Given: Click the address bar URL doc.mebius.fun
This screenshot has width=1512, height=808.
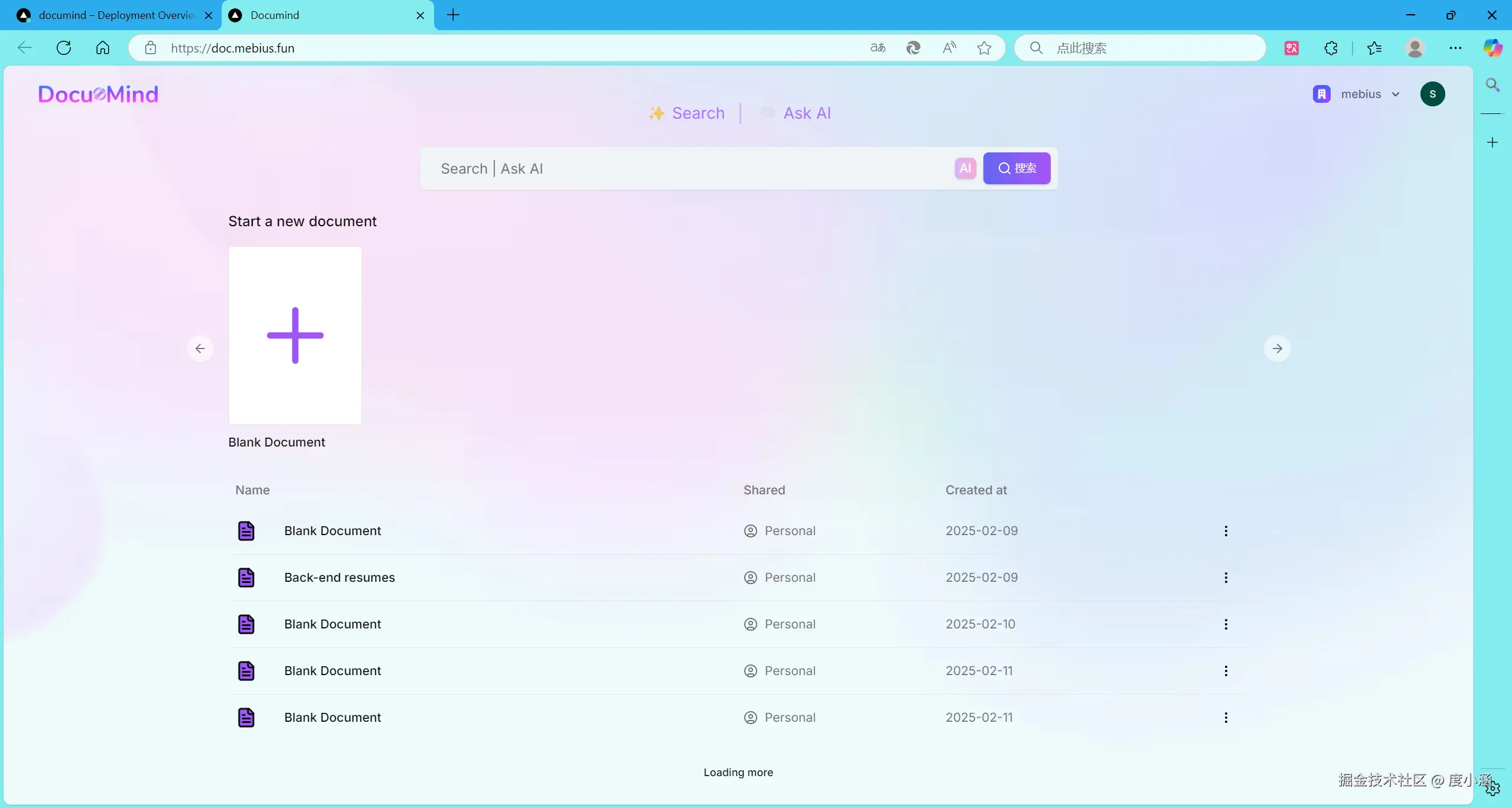Looking at the screenshot, I should (233, 48).
